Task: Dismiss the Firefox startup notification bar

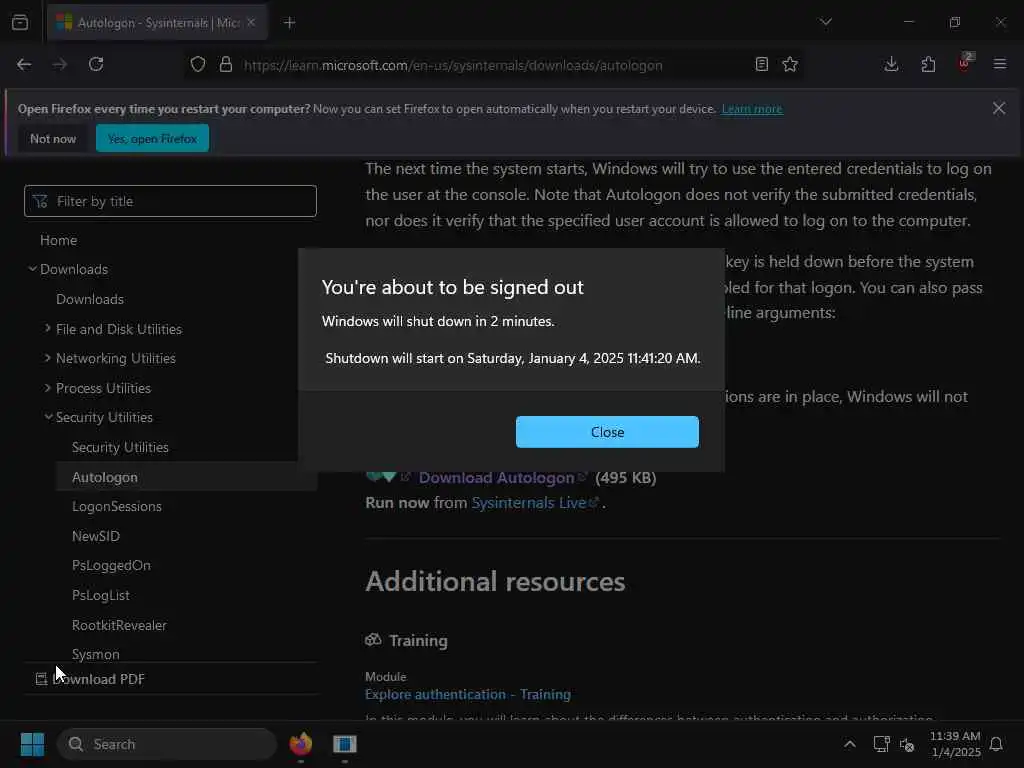Action: point(999,108)
